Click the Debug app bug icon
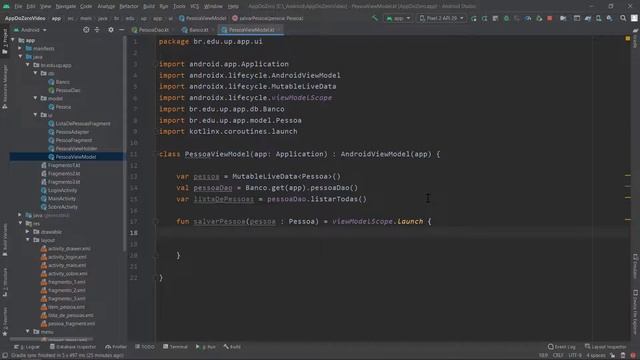Image resolution: width=640 pixels, height=360 pixels. point(506,18)
